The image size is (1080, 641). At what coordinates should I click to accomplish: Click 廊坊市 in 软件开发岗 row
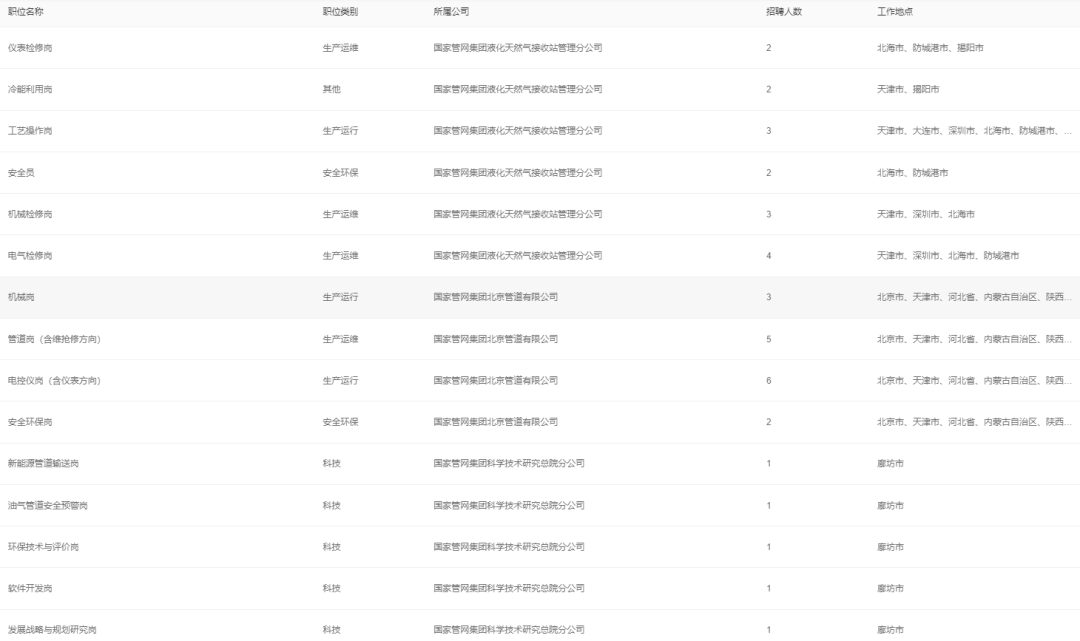point(890,589)
